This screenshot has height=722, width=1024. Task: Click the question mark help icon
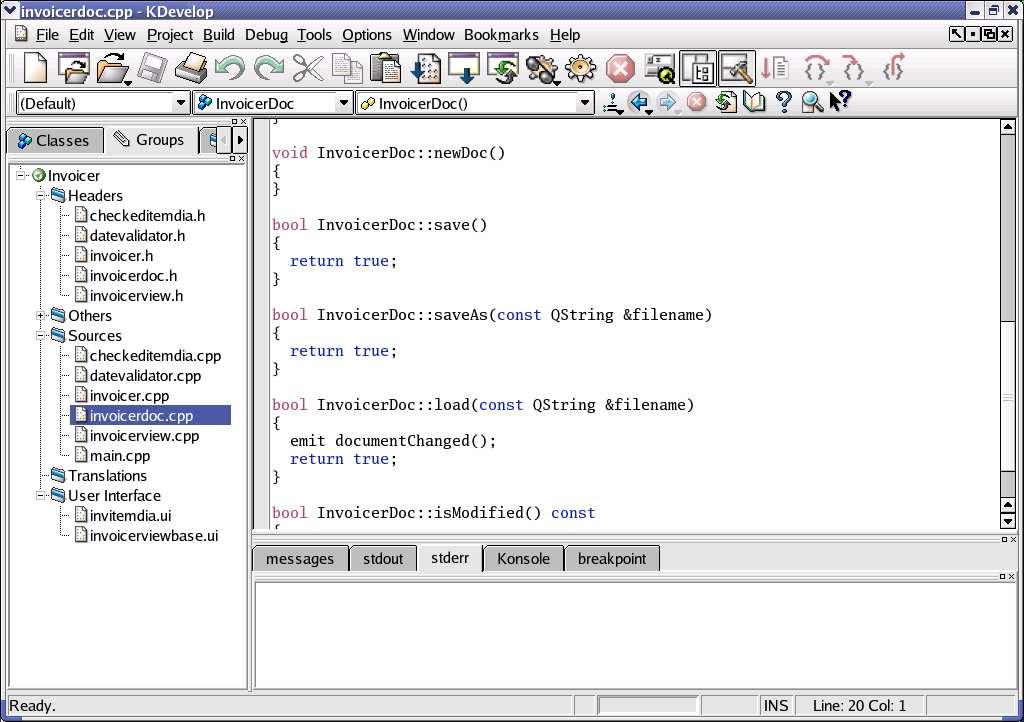coord(784,102)
